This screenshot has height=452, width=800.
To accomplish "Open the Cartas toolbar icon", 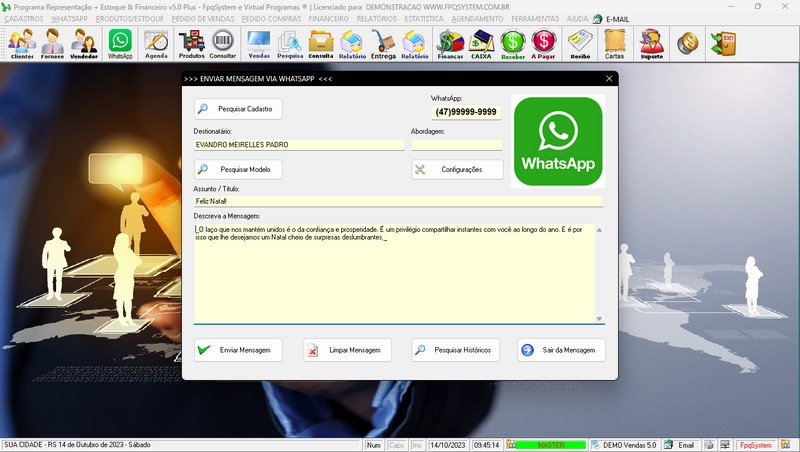I will coord(615,43).
